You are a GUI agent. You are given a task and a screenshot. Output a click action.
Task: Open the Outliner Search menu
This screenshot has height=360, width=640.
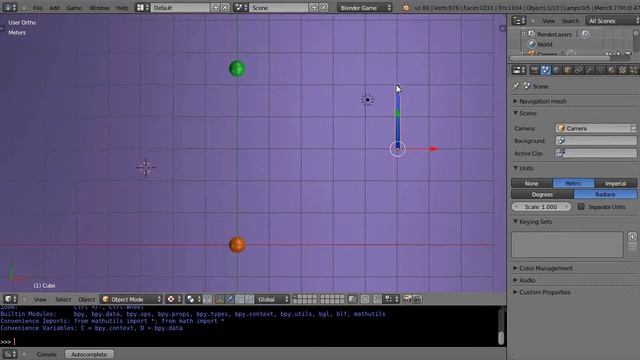[x=570, y=21]
